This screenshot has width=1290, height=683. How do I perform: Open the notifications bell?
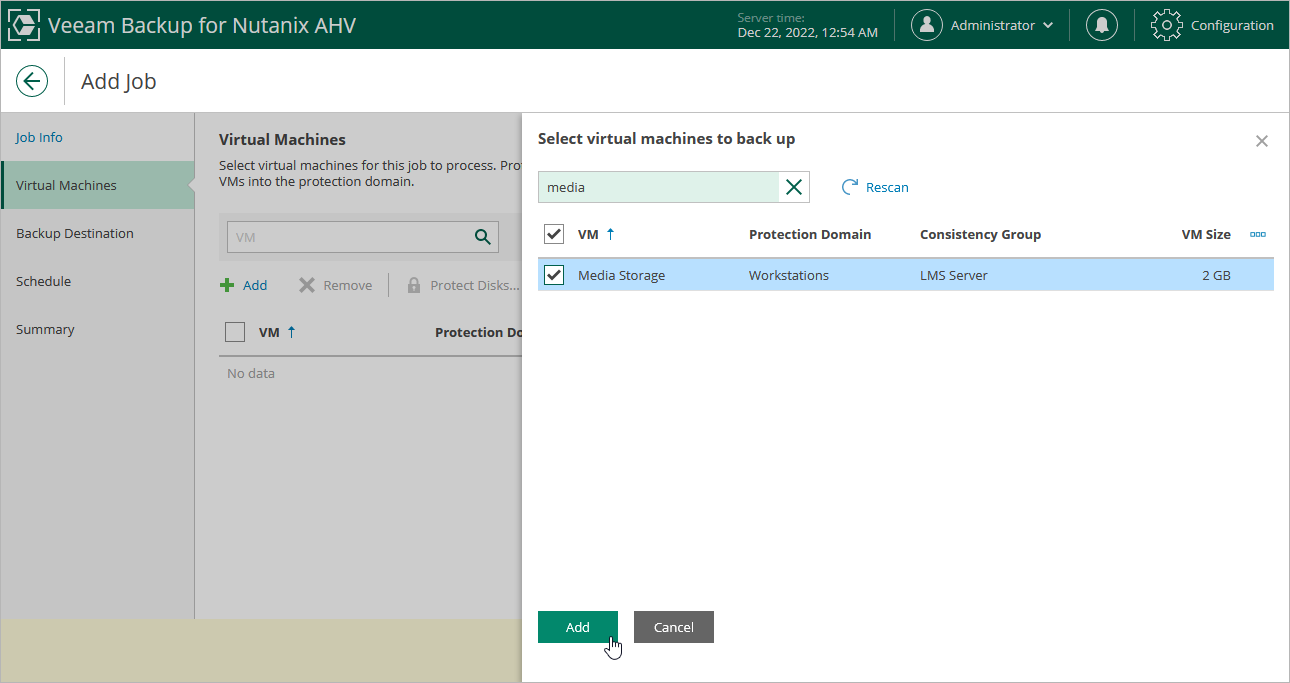[1102, 25]
